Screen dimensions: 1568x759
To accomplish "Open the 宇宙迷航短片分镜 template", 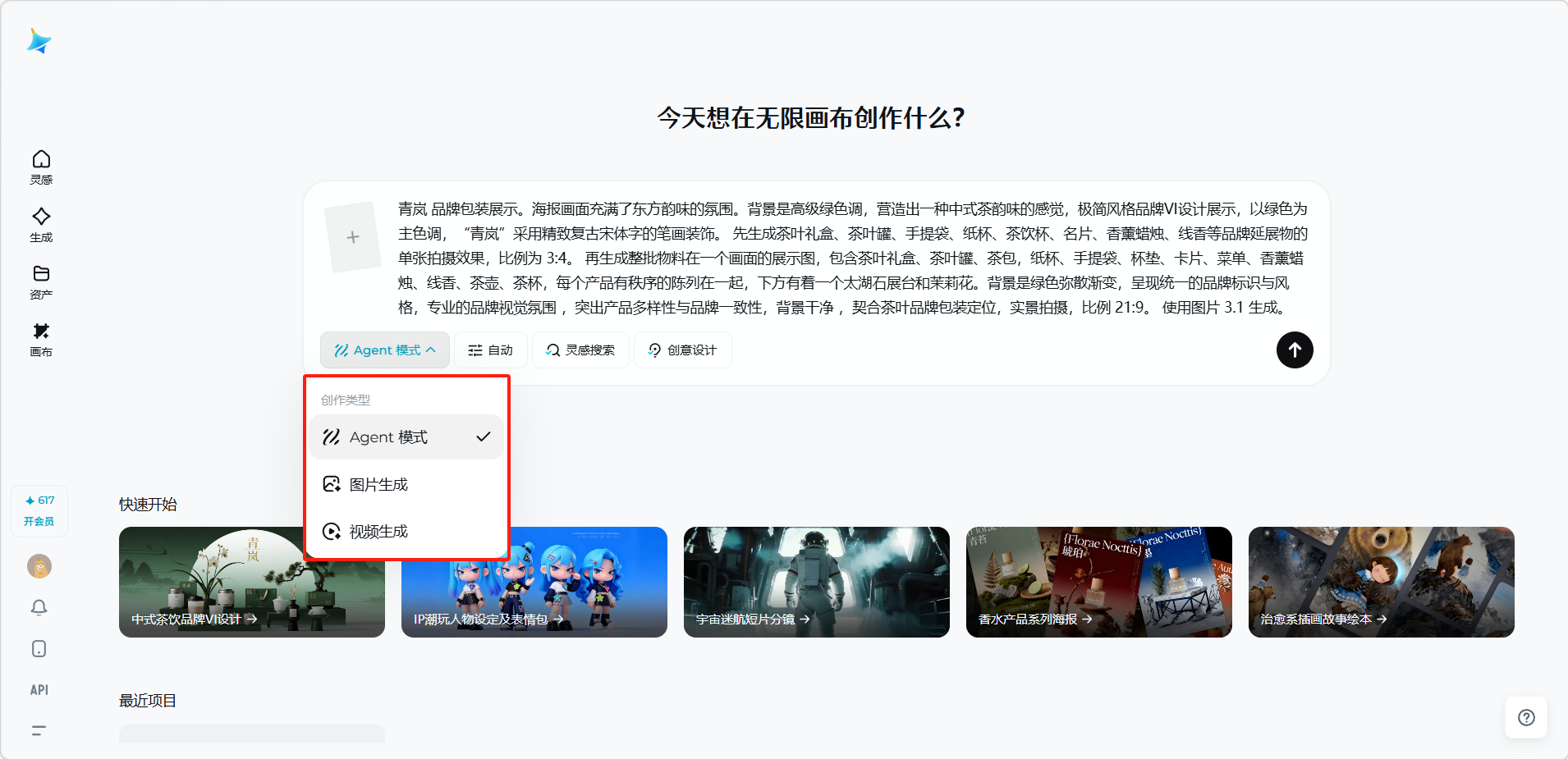I will 816,582.
